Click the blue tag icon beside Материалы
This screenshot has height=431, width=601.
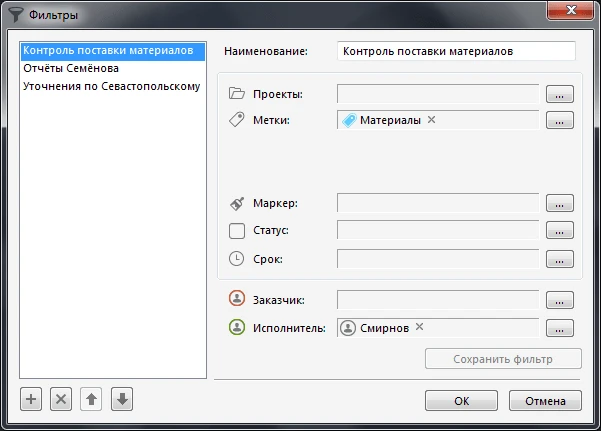(349, 120)
